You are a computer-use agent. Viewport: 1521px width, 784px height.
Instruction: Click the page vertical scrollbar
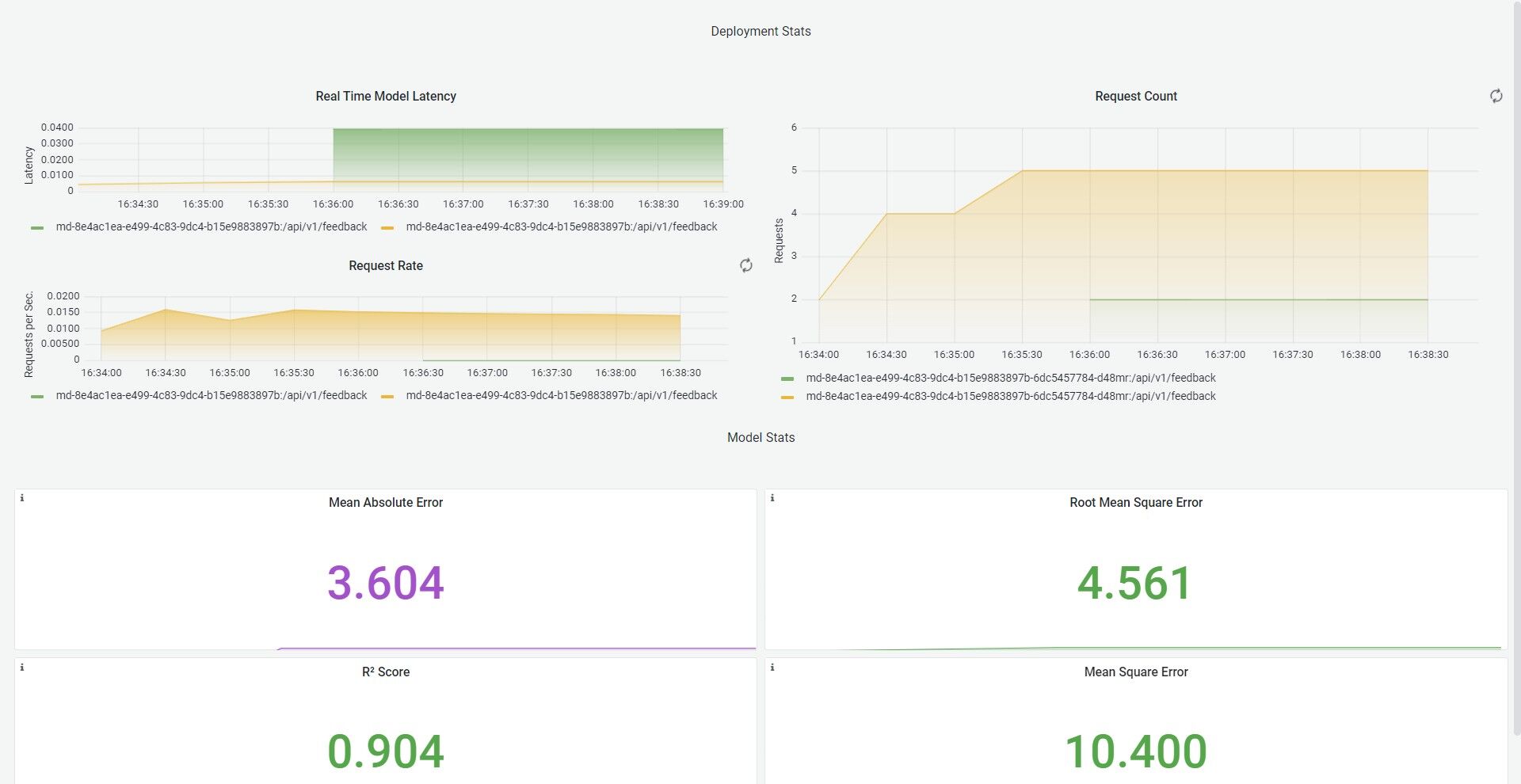[x=1516, y=368]
